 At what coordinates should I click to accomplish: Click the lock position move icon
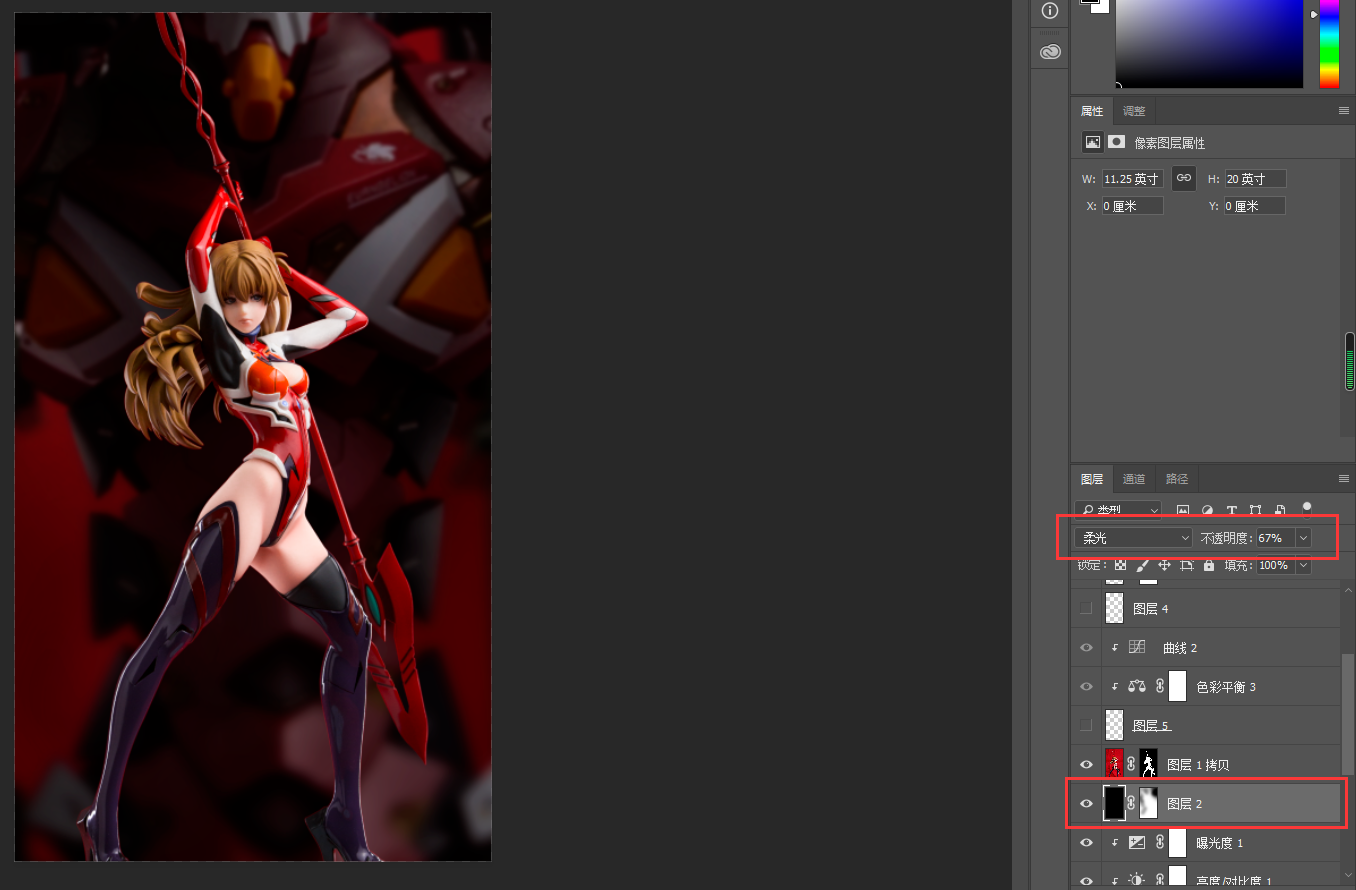pyautogui.click(x=1164, y=565)
